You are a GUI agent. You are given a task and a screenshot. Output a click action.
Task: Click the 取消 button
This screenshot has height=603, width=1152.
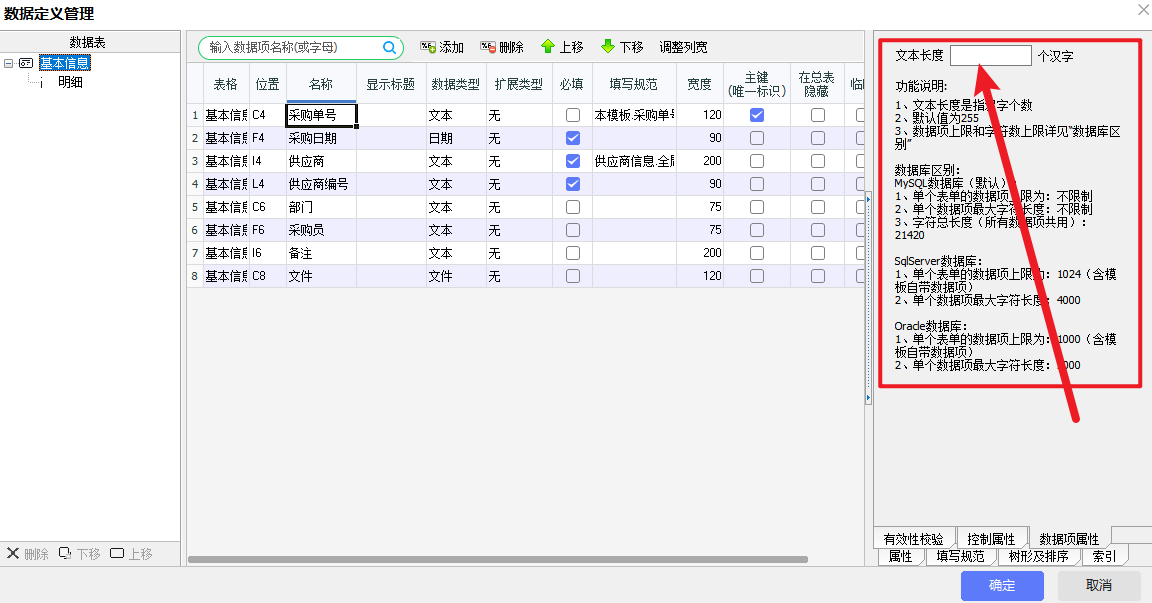pyautogui.click(x=1099, y=585)
